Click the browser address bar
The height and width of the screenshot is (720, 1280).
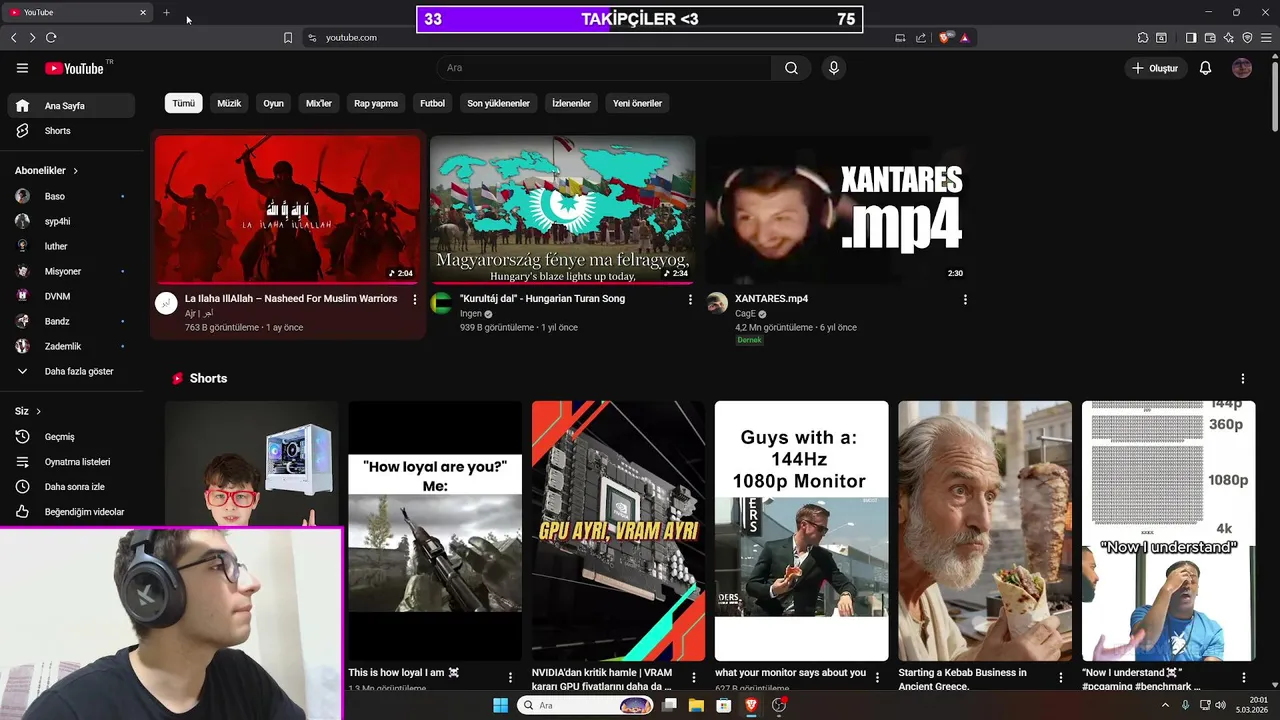600,38
